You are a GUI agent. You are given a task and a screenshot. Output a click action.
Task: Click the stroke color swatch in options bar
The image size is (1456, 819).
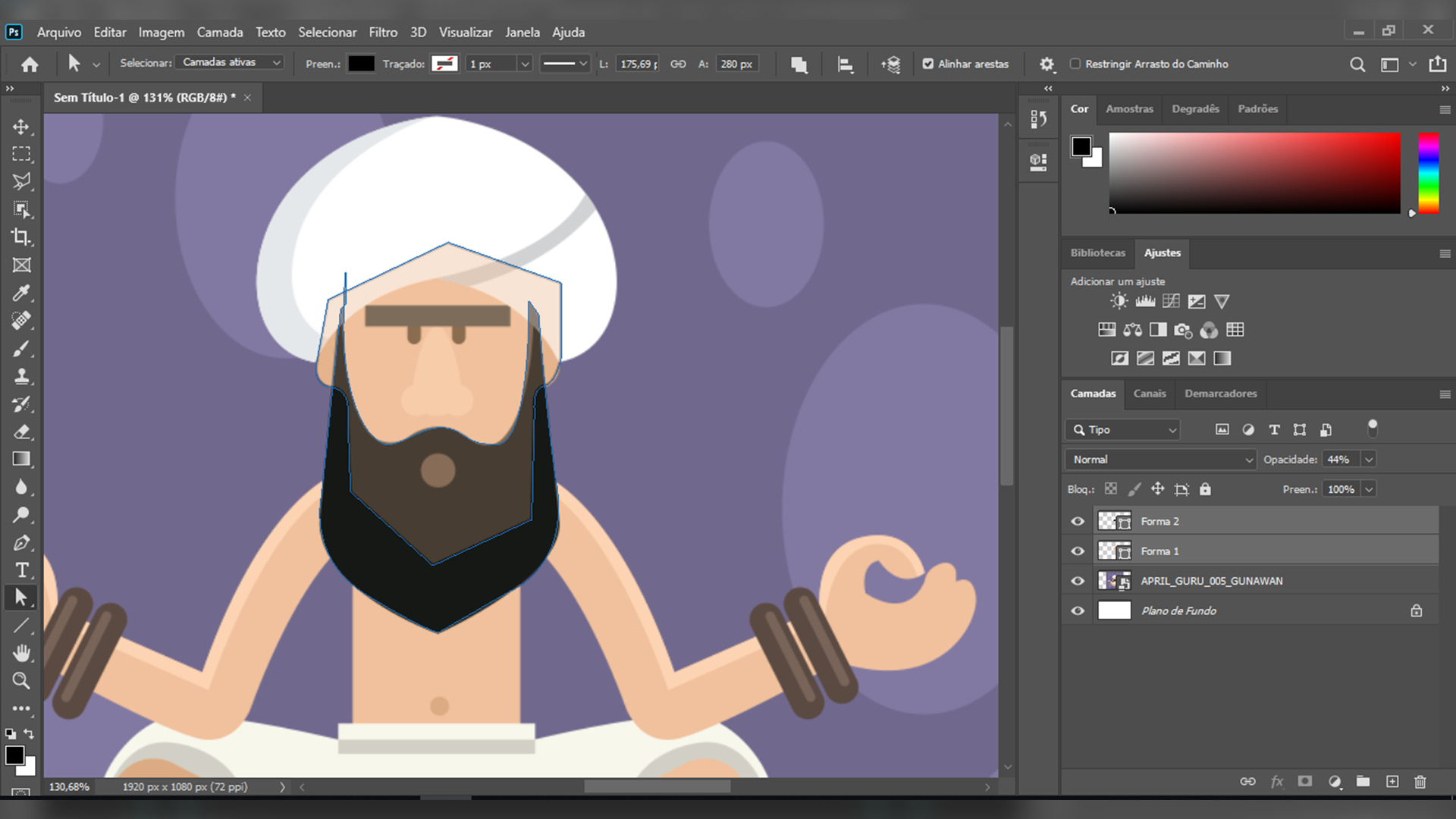pos(444,64)
